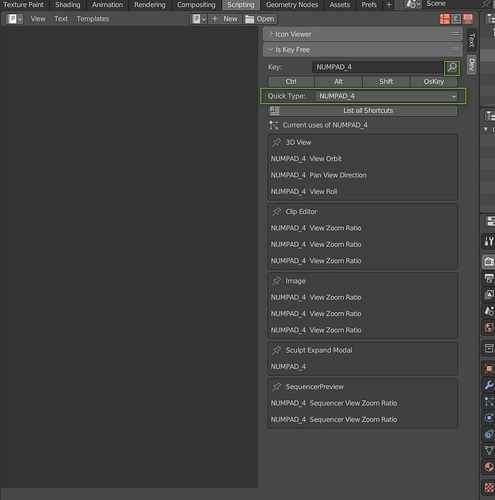
Task: Add a new workspace with plus button
Action: [x=389, y=5]
